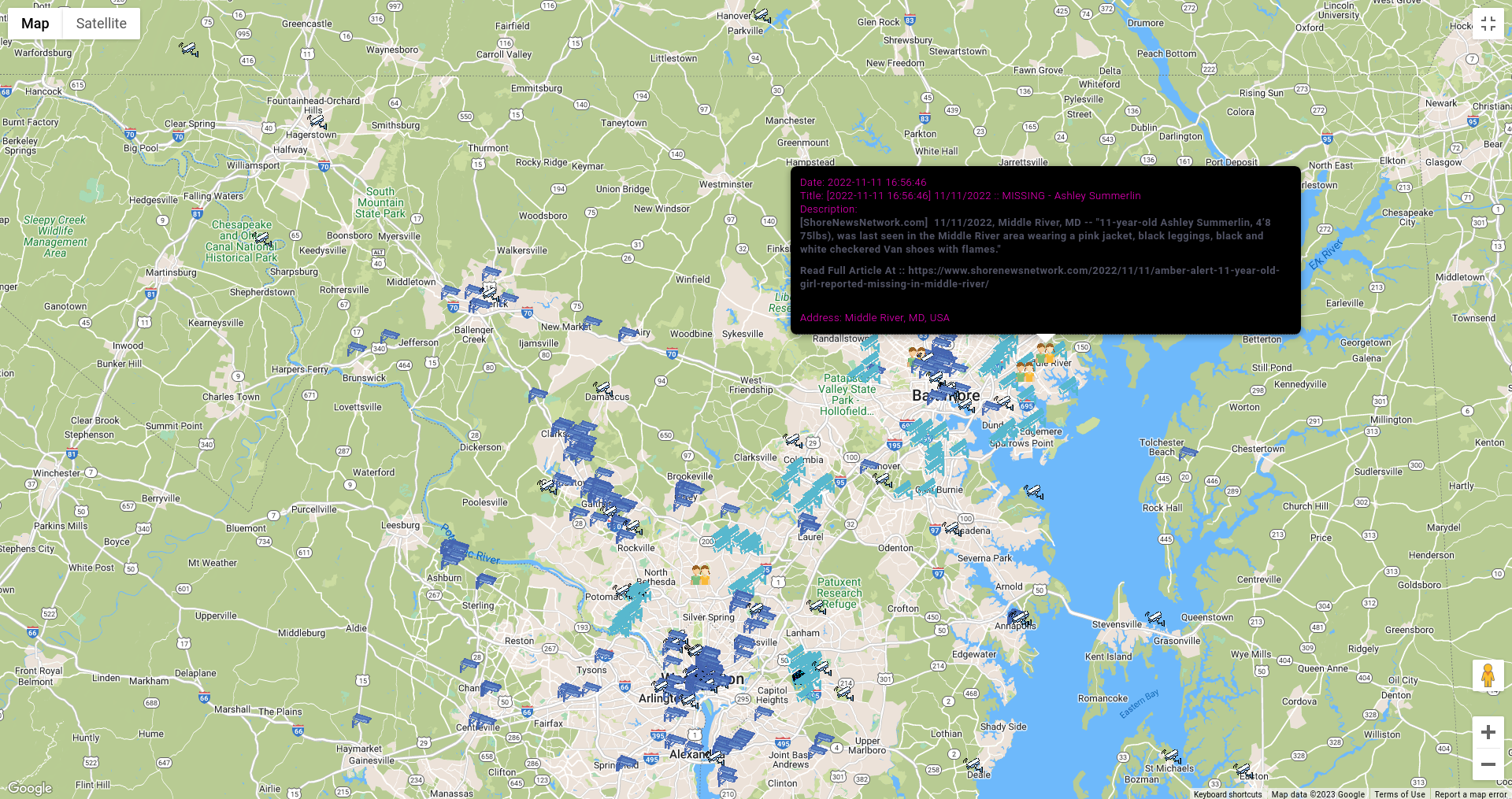Click white camera marker near Upper Marlboro

[844, 693]
